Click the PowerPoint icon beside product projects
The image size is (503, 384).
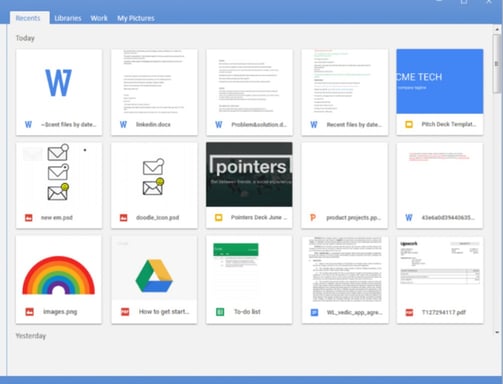[x=313, y=218]
